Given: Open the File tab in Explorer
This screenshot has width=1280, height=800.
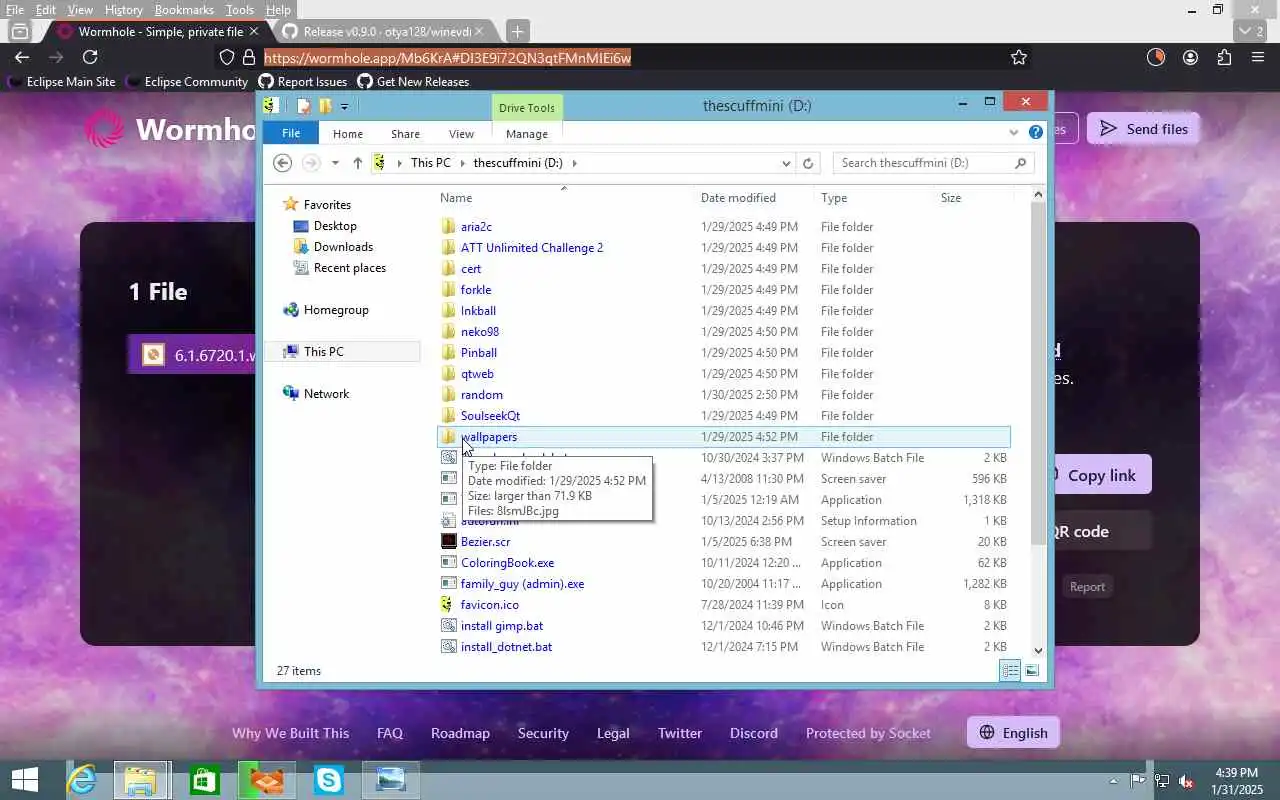Looking at the screenshot, I should (x=291, y=133).
